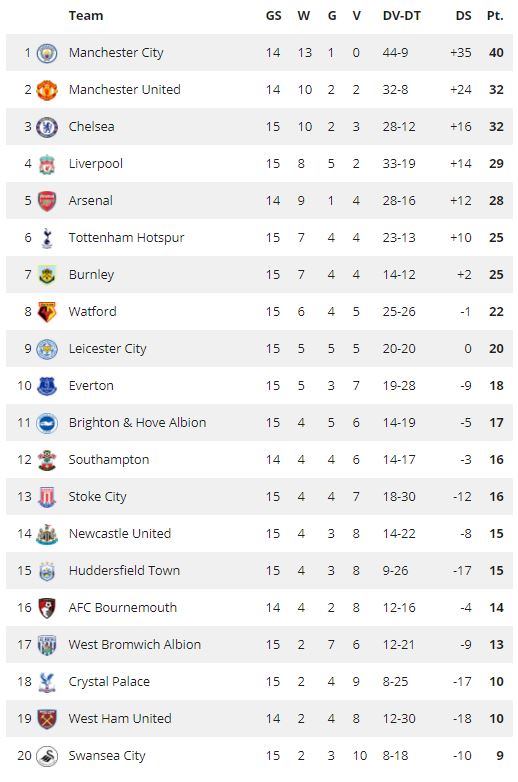Viewport: 518px width, 782px height.
Task: Click the Chelsea club crest
Action: [x=47, y=127]
